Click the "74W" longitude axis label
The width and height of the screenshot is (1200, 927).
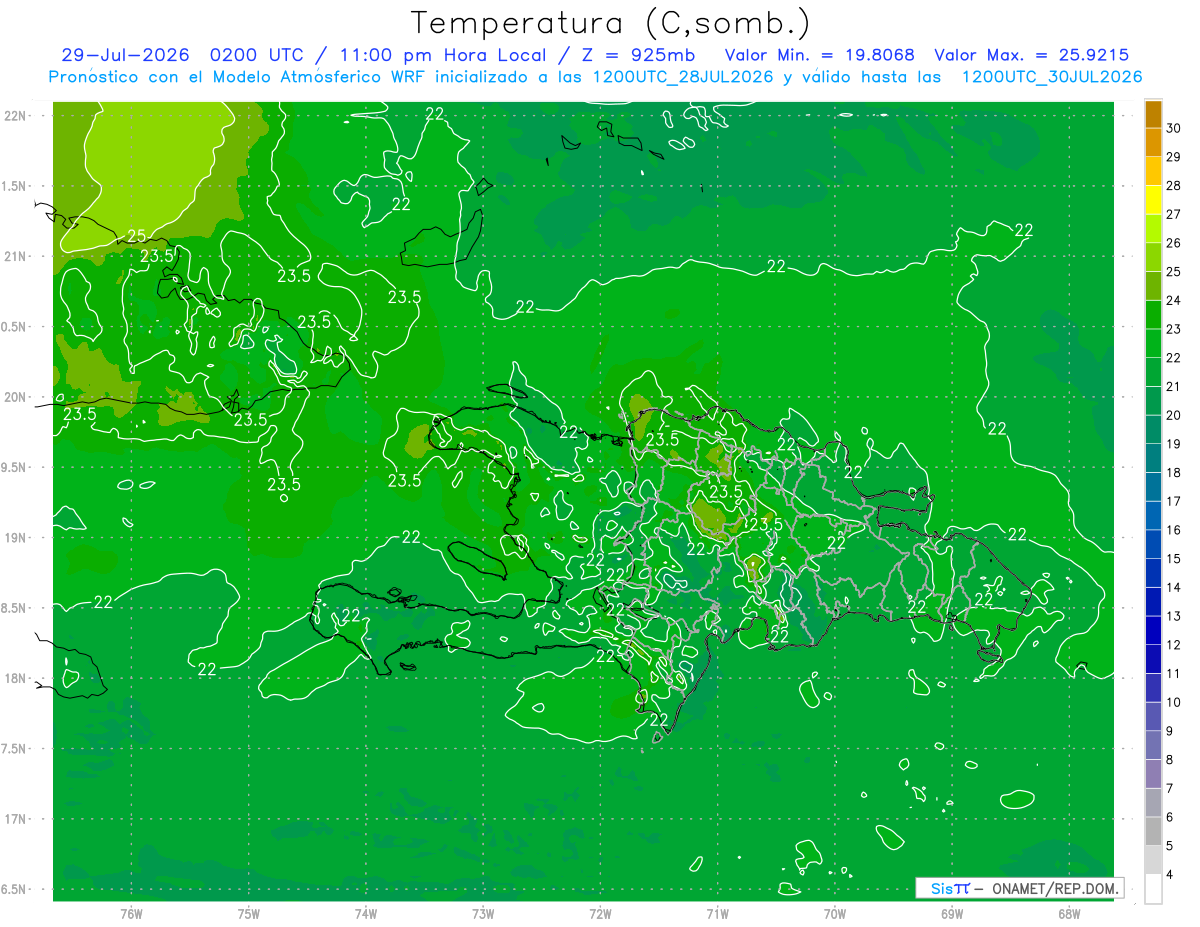(x=366, y=914)
